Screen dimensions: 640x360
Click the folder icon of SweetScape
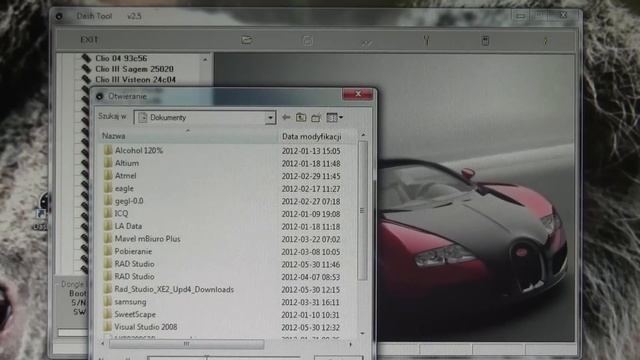[108, 314]
